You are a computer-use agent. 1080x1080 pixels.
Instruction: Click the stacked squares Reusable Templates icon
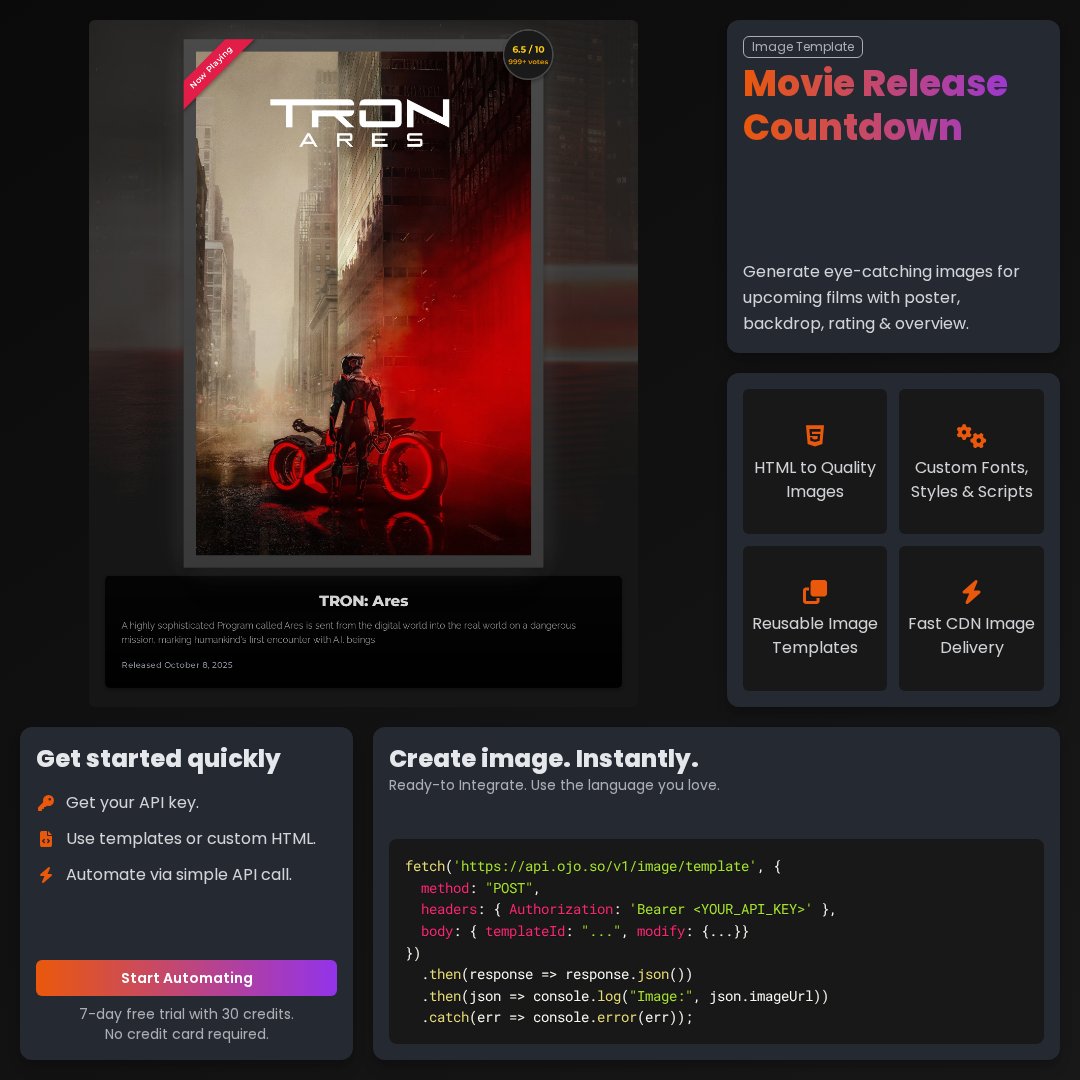[x=814, y=592]
